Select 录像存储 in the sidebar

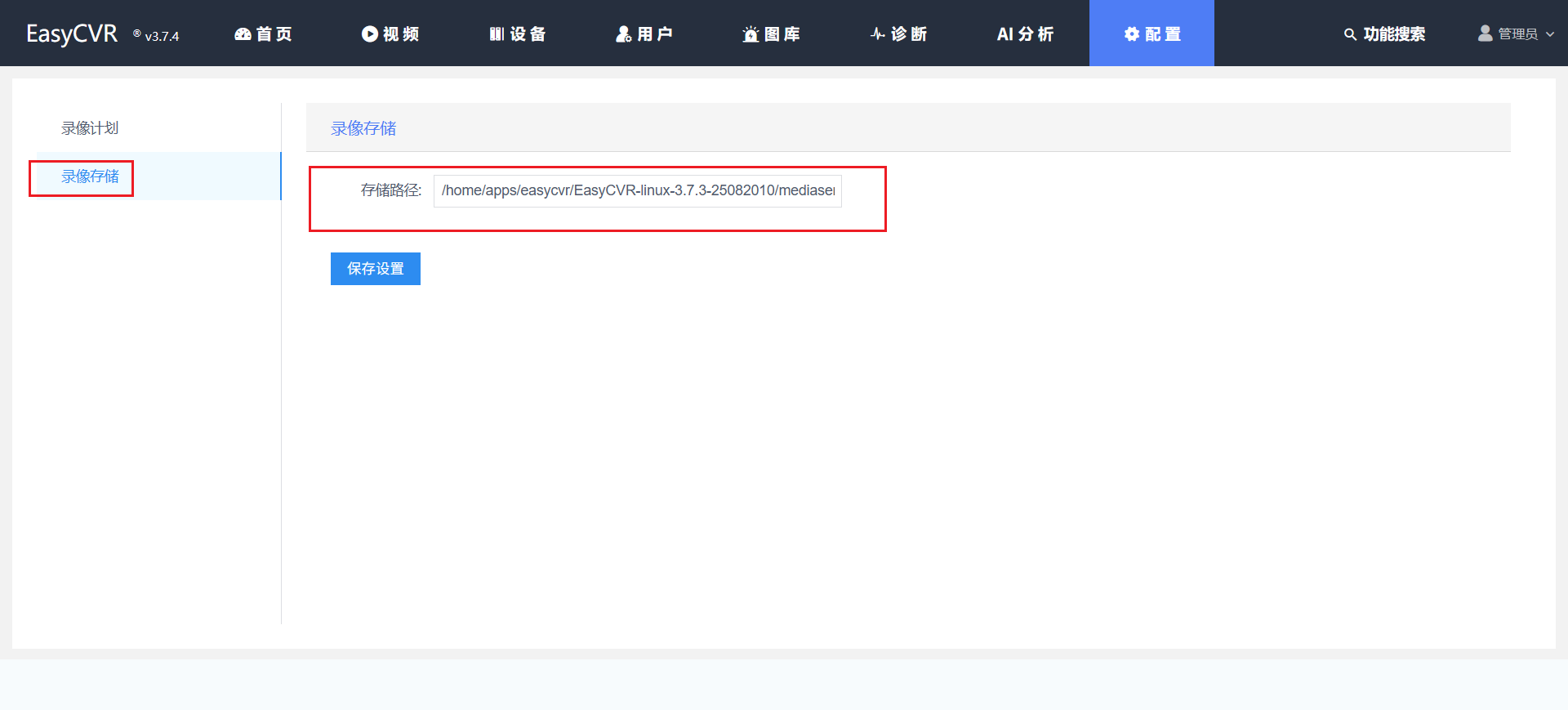click(90, 176)
